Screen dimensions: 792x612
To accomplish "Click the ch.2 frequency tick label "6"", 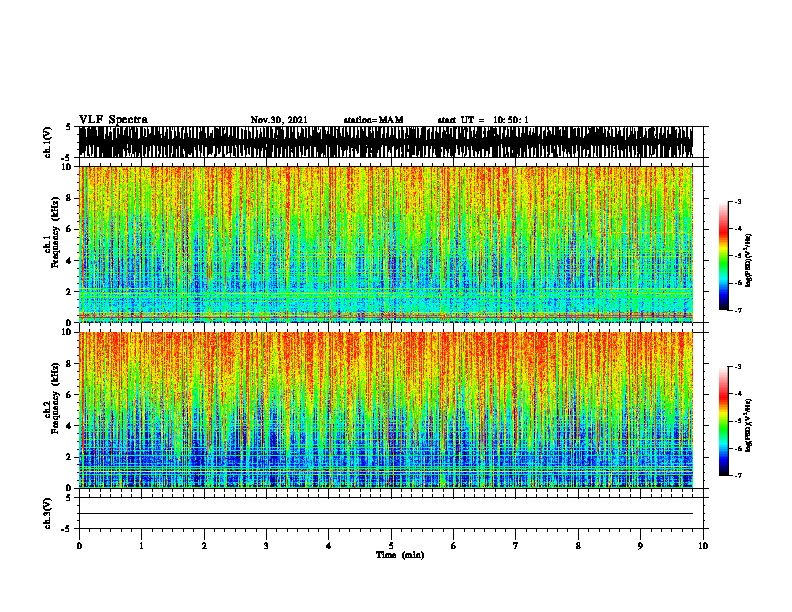I will tap(69, 395).
